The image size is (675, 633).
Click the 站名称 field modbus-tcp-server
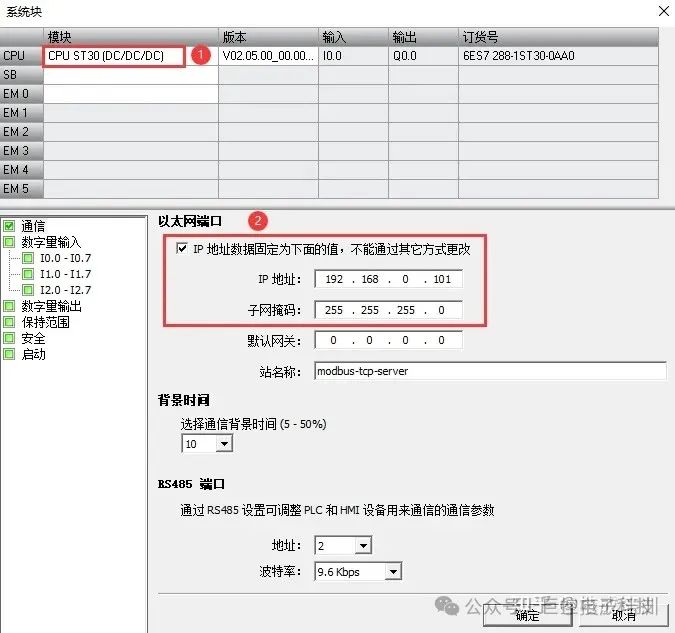490,371
